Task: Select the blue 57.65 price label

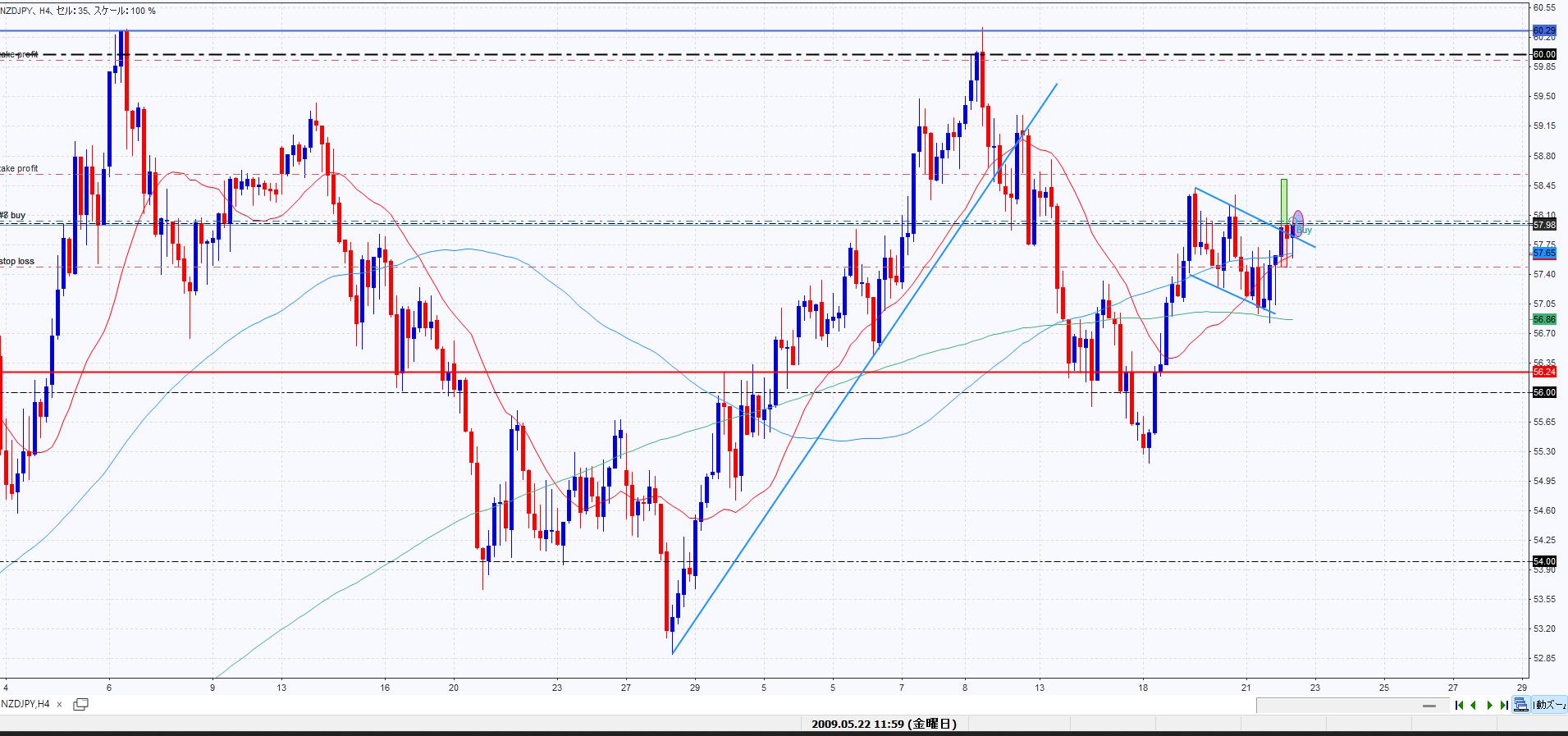Action: pos(1543,254)
